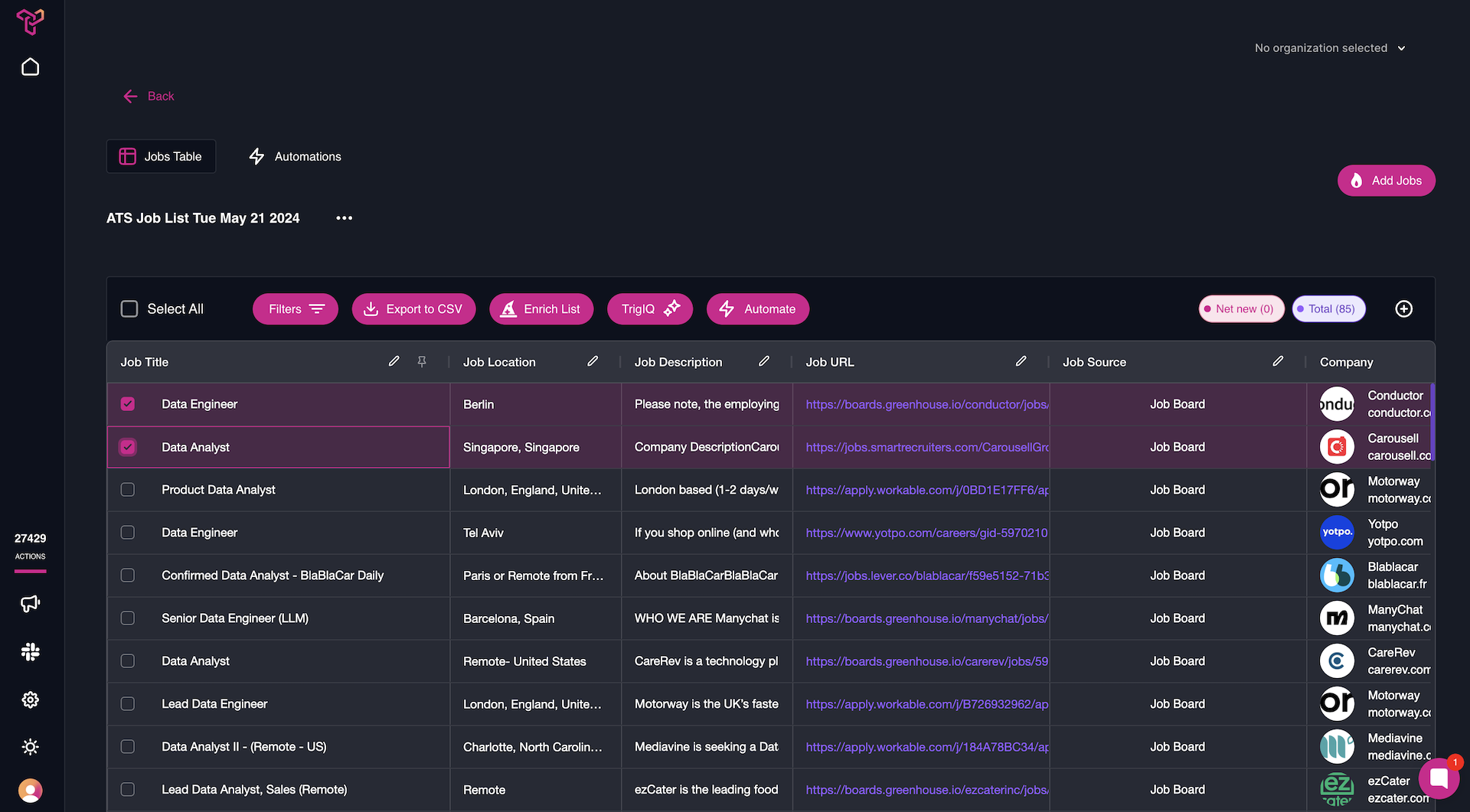The width and height of the screenshot is (1470, 812).
Task: Click the Trigify logo in sidebar
Action: point(31,21)
